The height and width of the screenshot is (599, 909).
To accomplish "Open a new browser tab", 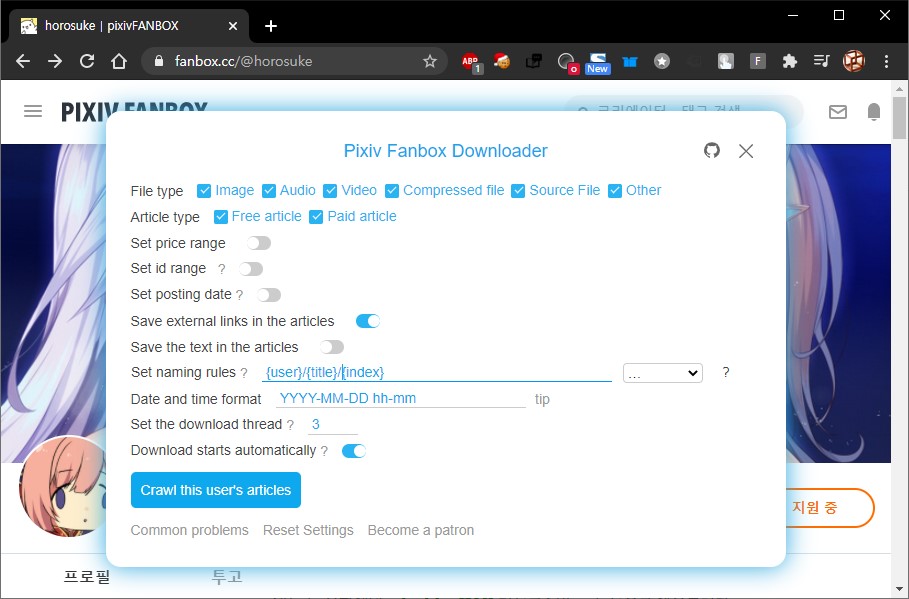I will (271, 26).
